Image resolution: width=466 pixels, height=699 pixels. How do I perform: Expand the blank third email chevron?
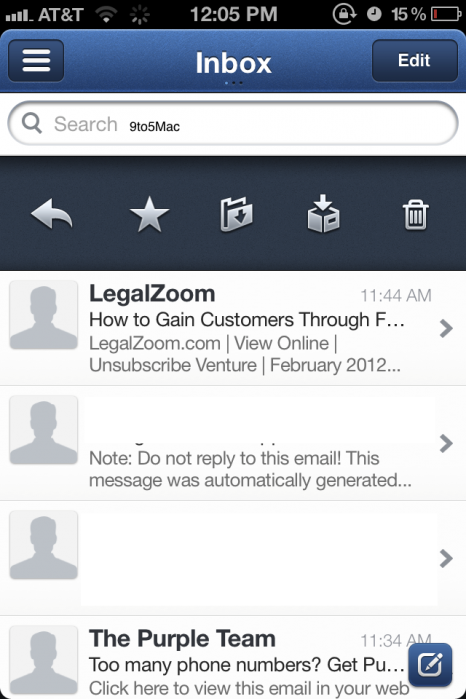(446, 559)
